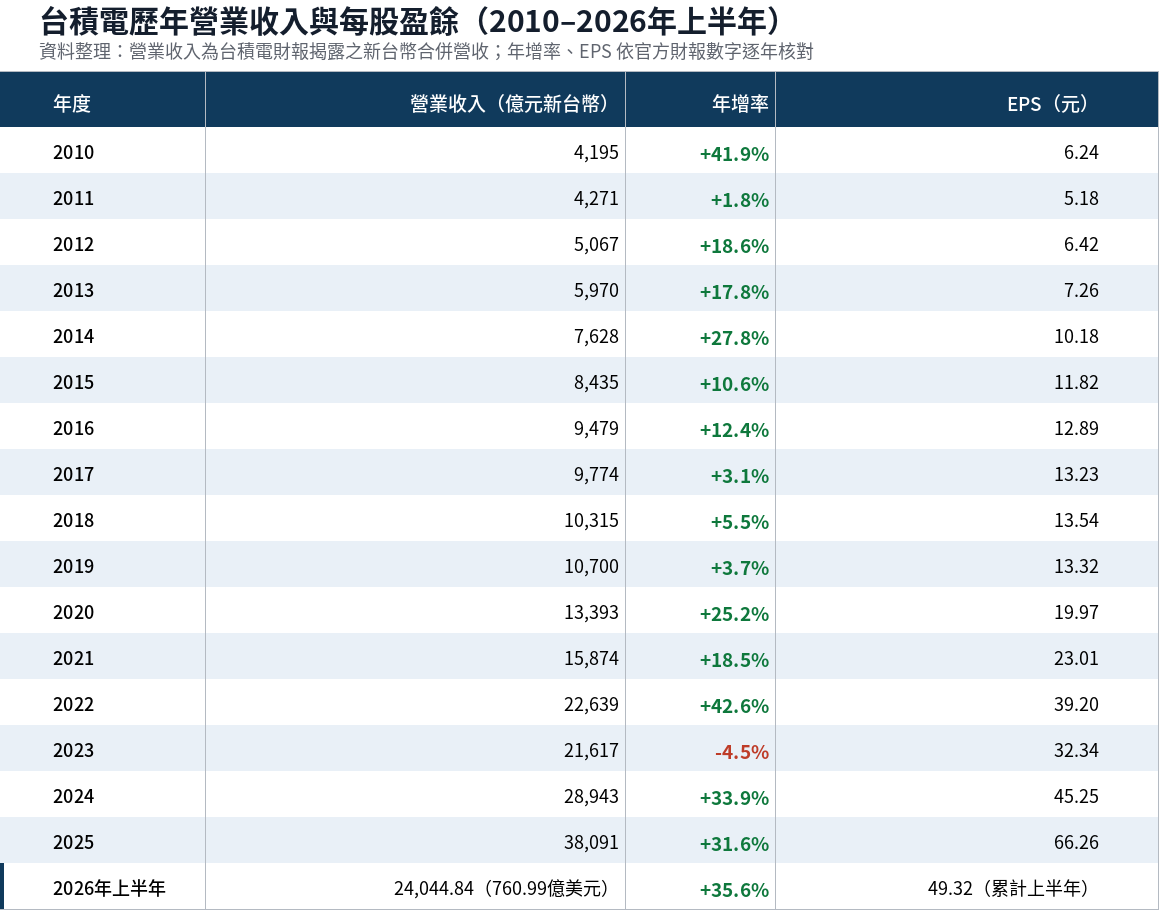
Task: Click the negative growth rate -4.5%
Action: pyautogui.click(x=742, y=752)
